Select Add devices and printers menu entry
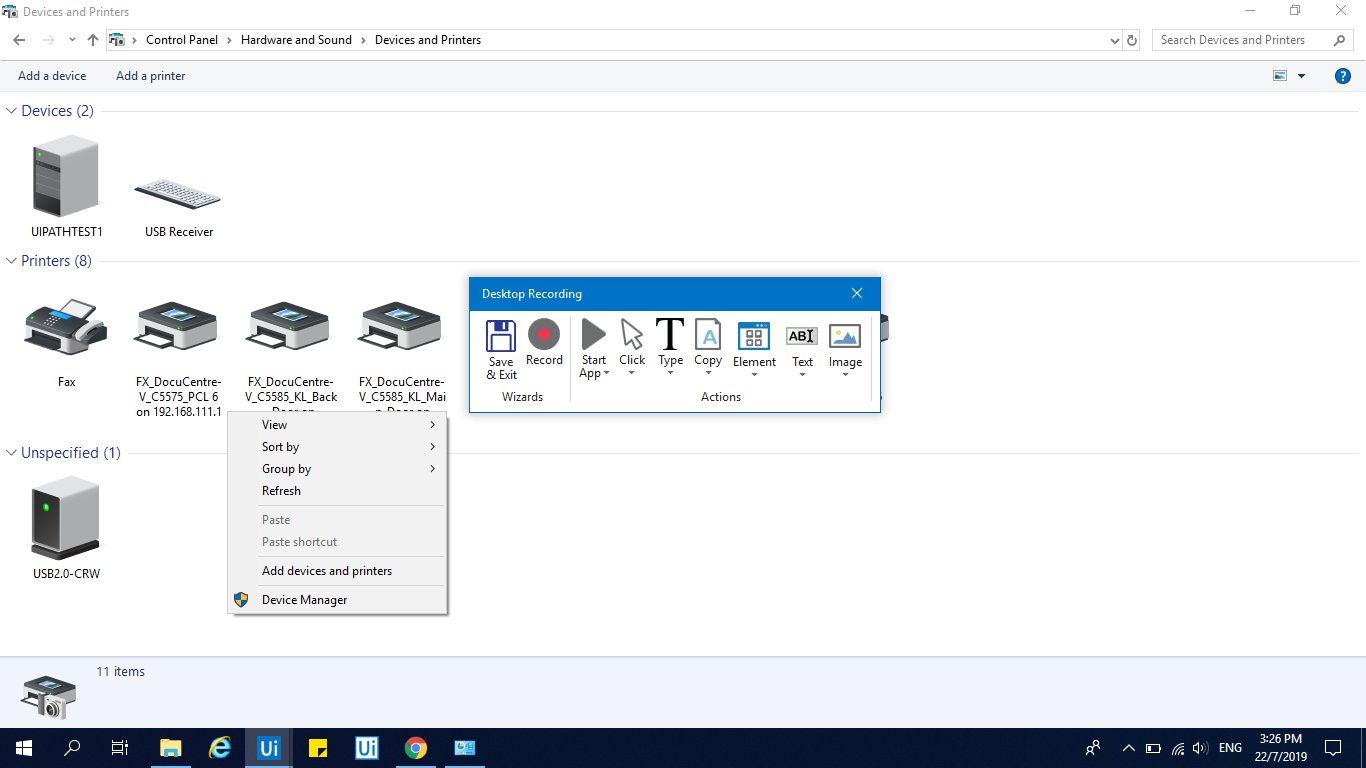 (x=338, y=571)
